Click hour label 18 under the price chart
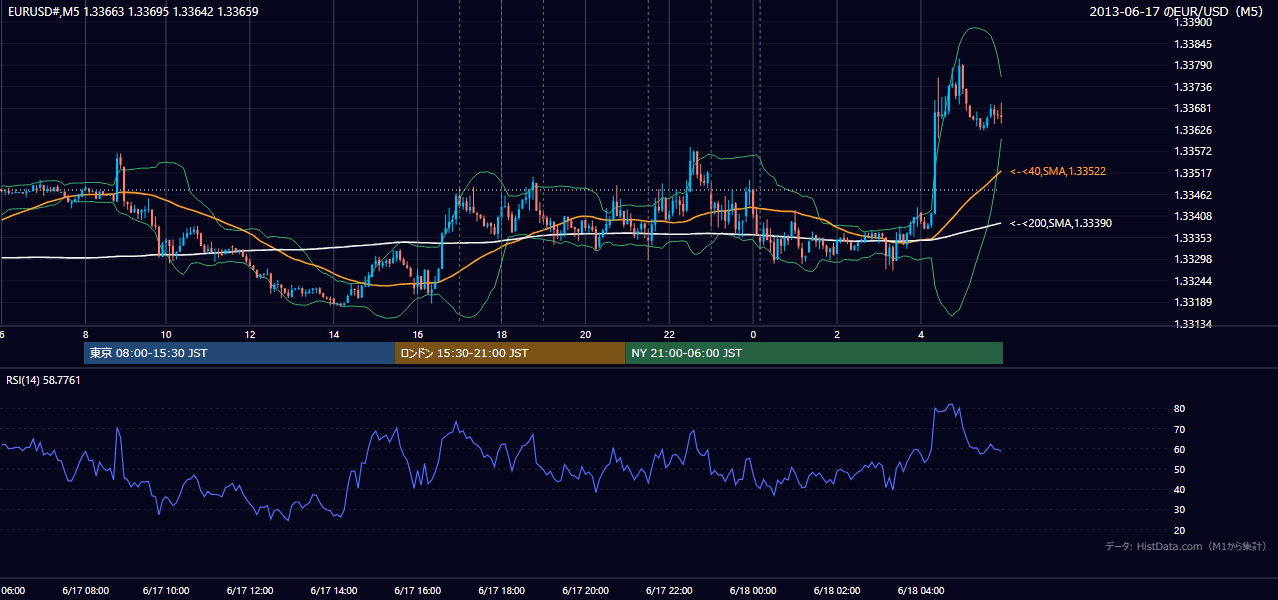Viewport: 1278px width, 600px height. 502,335
